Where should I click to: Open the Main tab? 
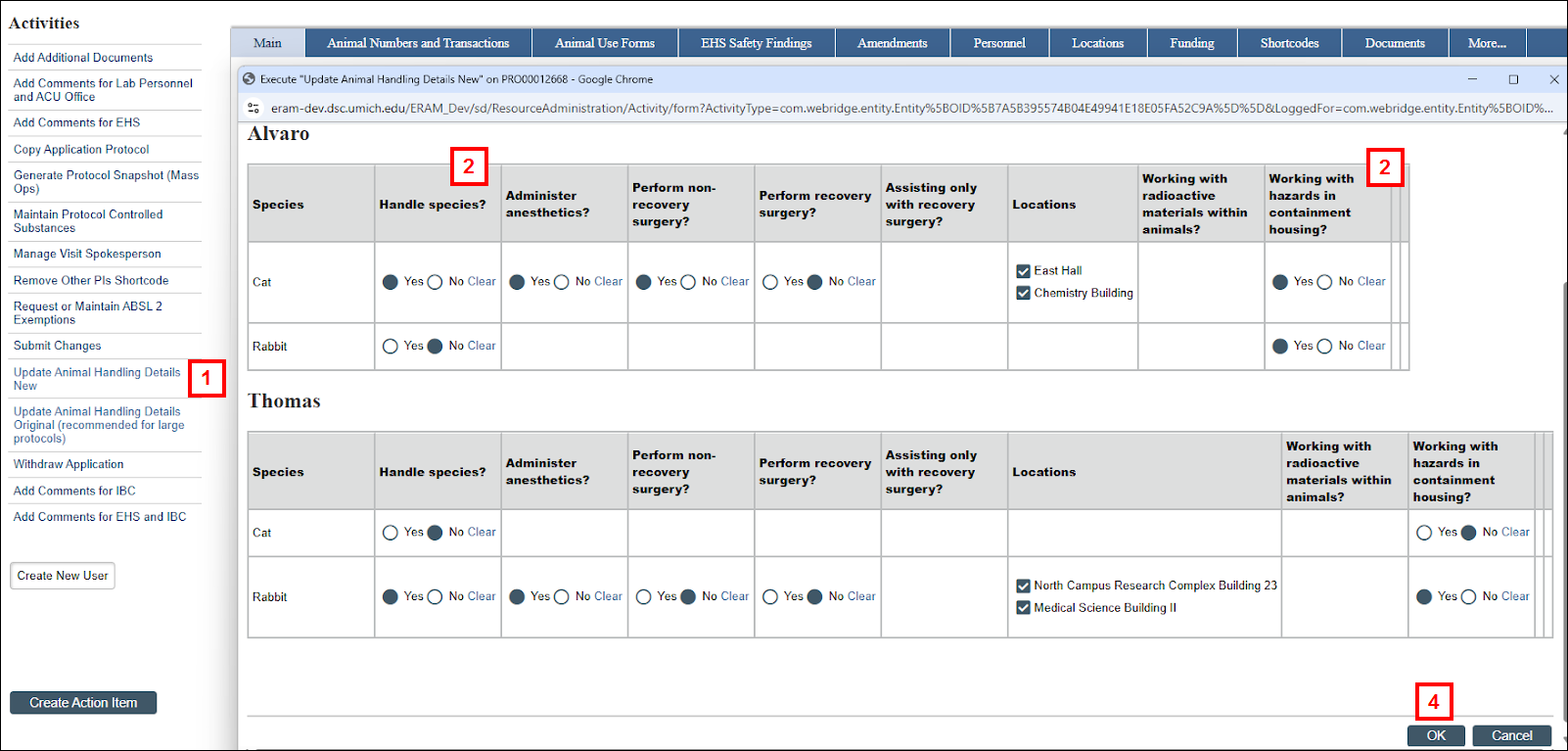[268, 43]
